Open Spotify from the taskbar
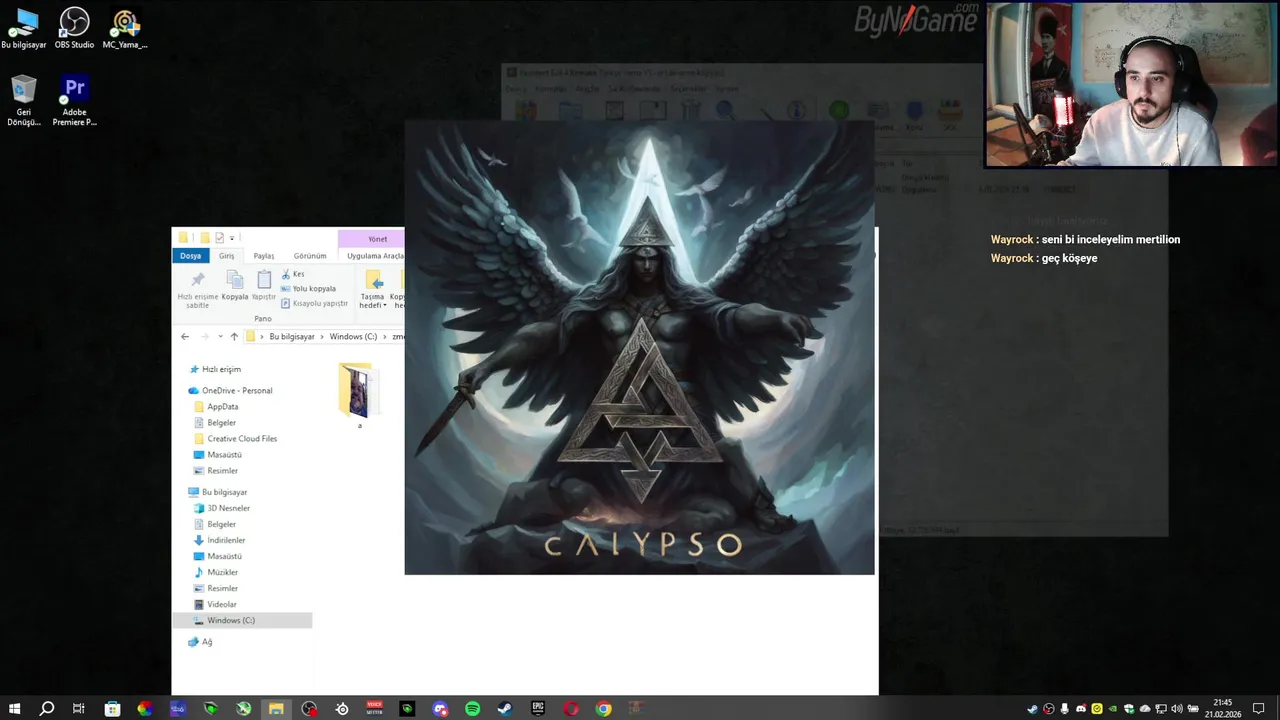Viewport: 1280px width, 720px height. tap(472, 709)
